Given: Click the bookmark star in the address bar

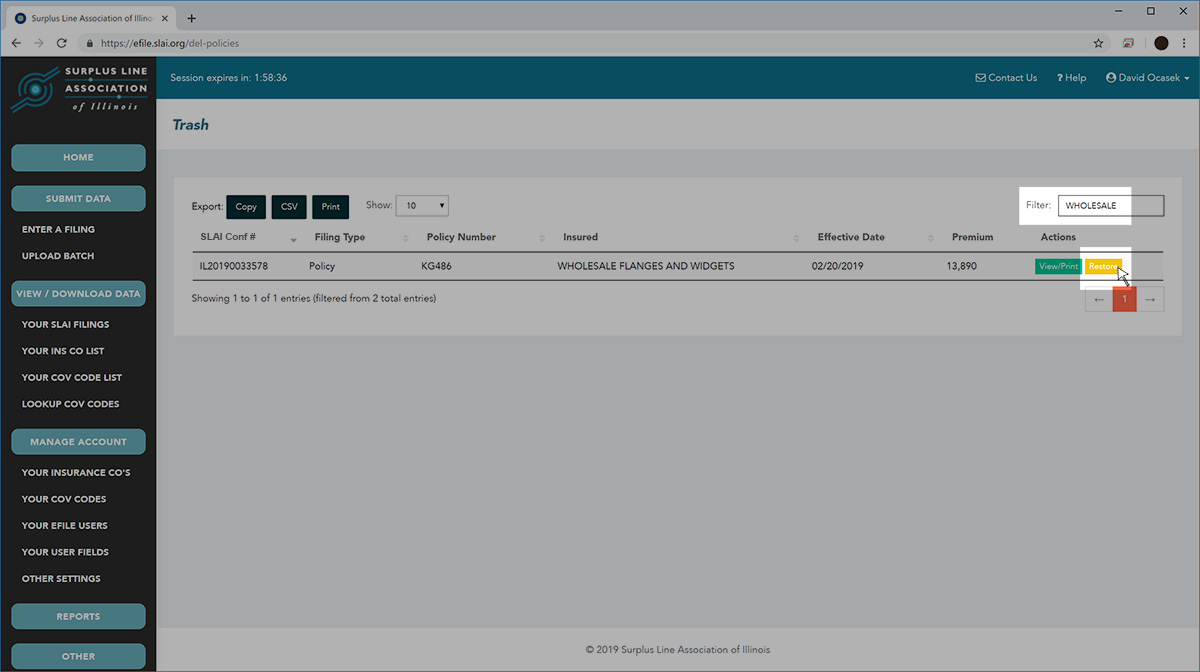Looking at the screenshot, I should (x=1098, y=43).
